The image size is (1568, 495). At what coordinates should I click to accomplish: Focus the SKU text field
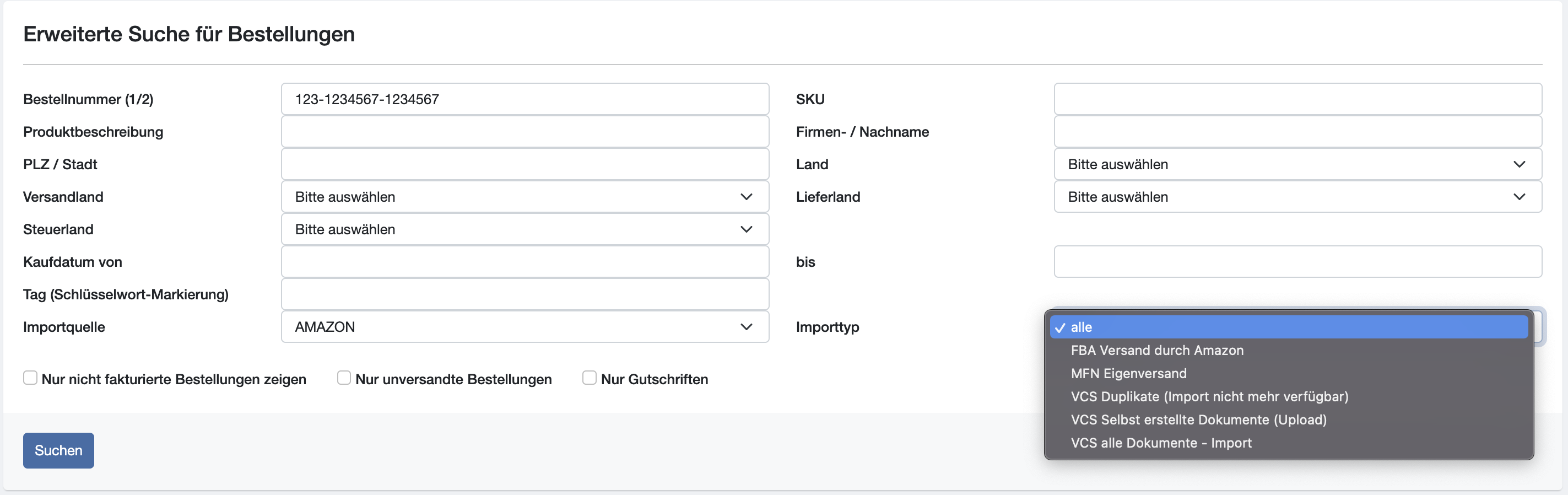[x=1297, y=99]
